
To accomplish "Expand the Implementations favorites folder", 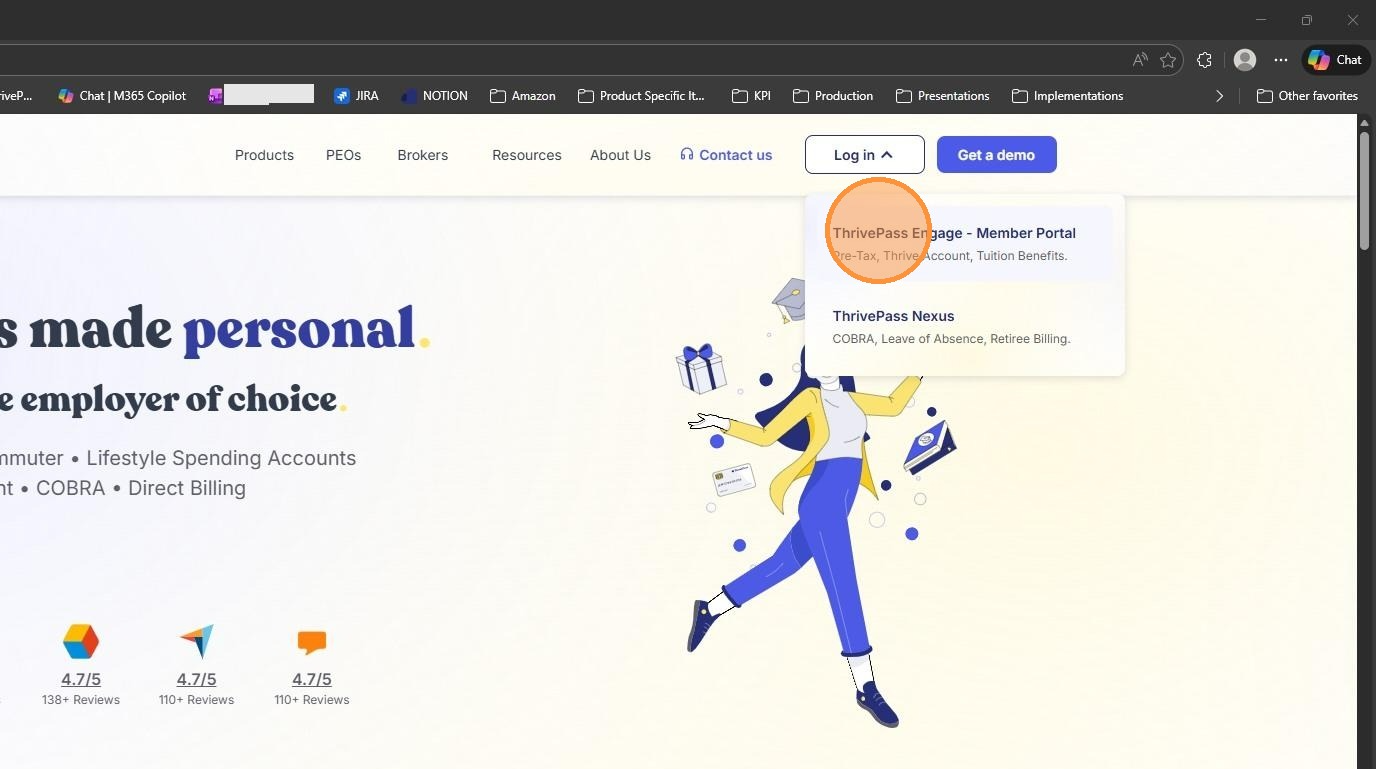I will [1067, 96].
